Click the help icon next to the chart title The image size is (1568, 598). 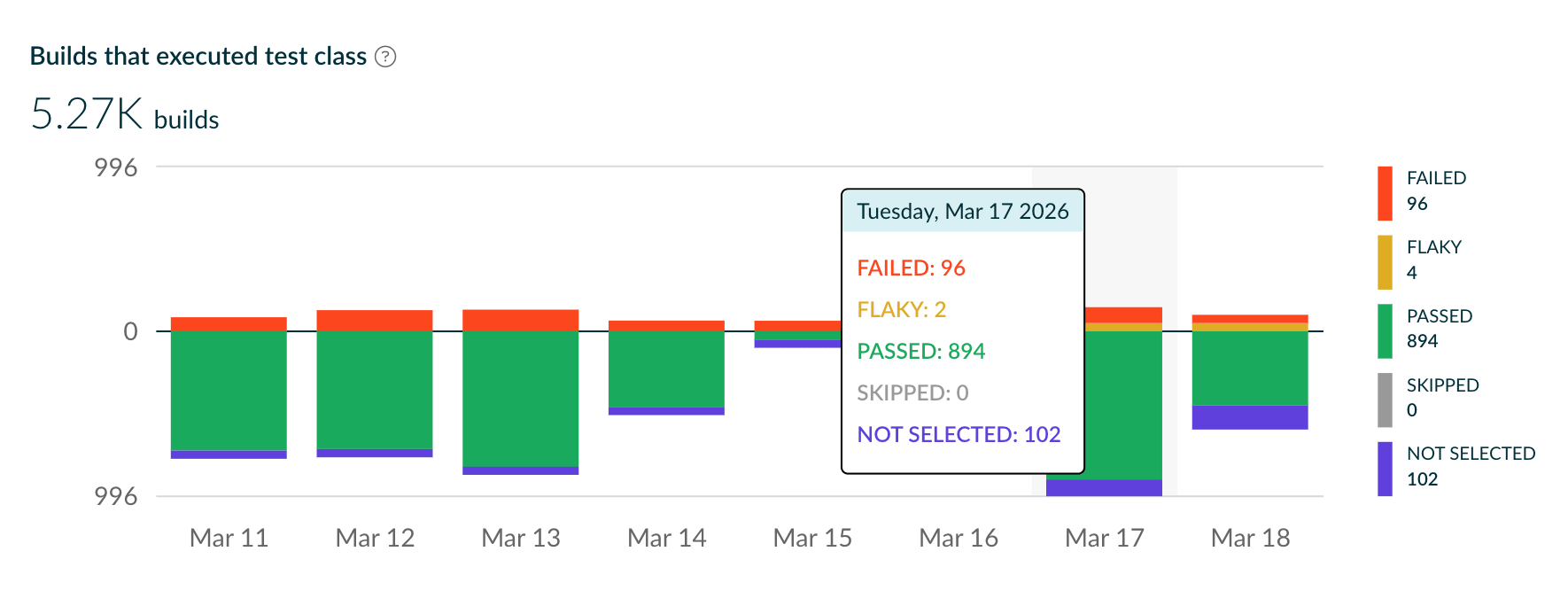386,56
